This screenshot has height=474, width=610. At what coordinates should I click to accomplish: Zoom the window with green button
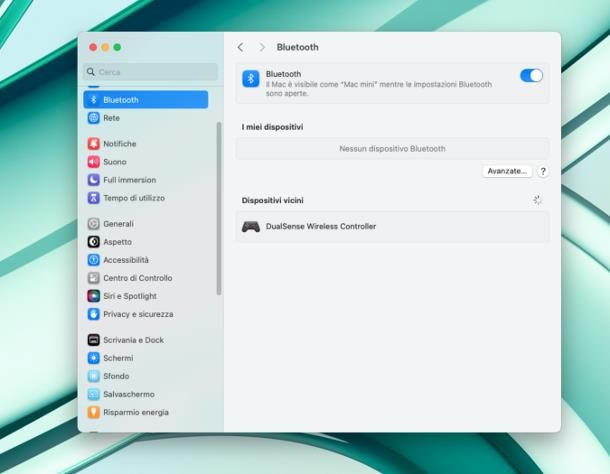click(117, 47)
